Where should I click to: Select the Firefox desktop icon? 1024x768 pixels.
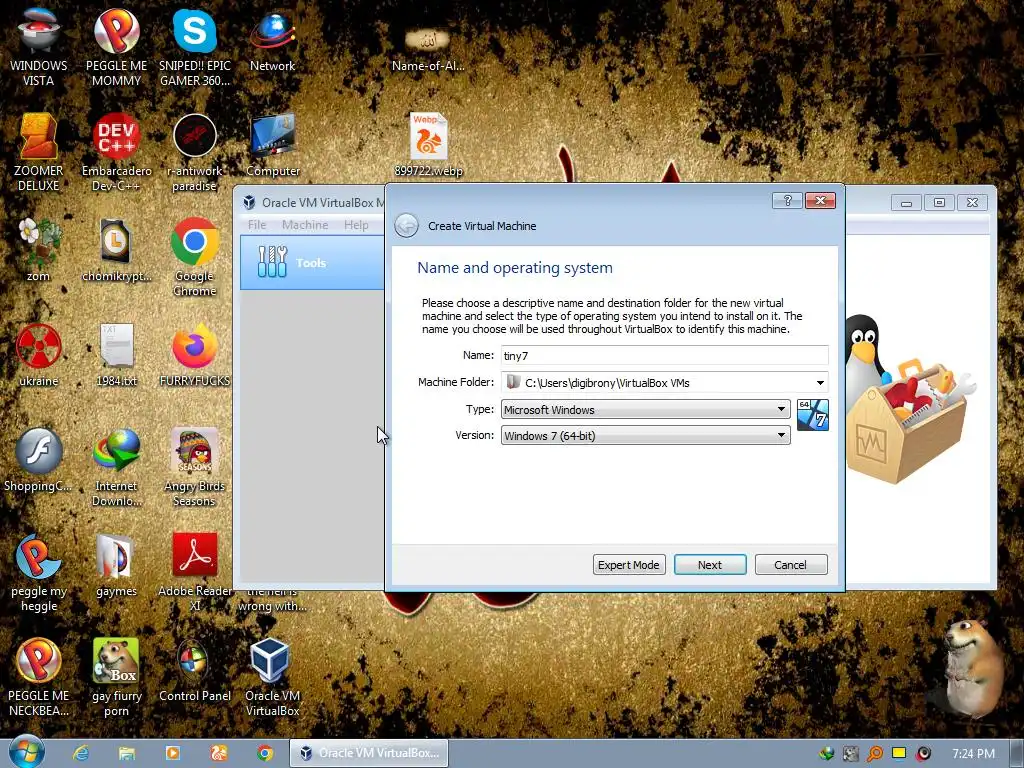click(195, 355)
